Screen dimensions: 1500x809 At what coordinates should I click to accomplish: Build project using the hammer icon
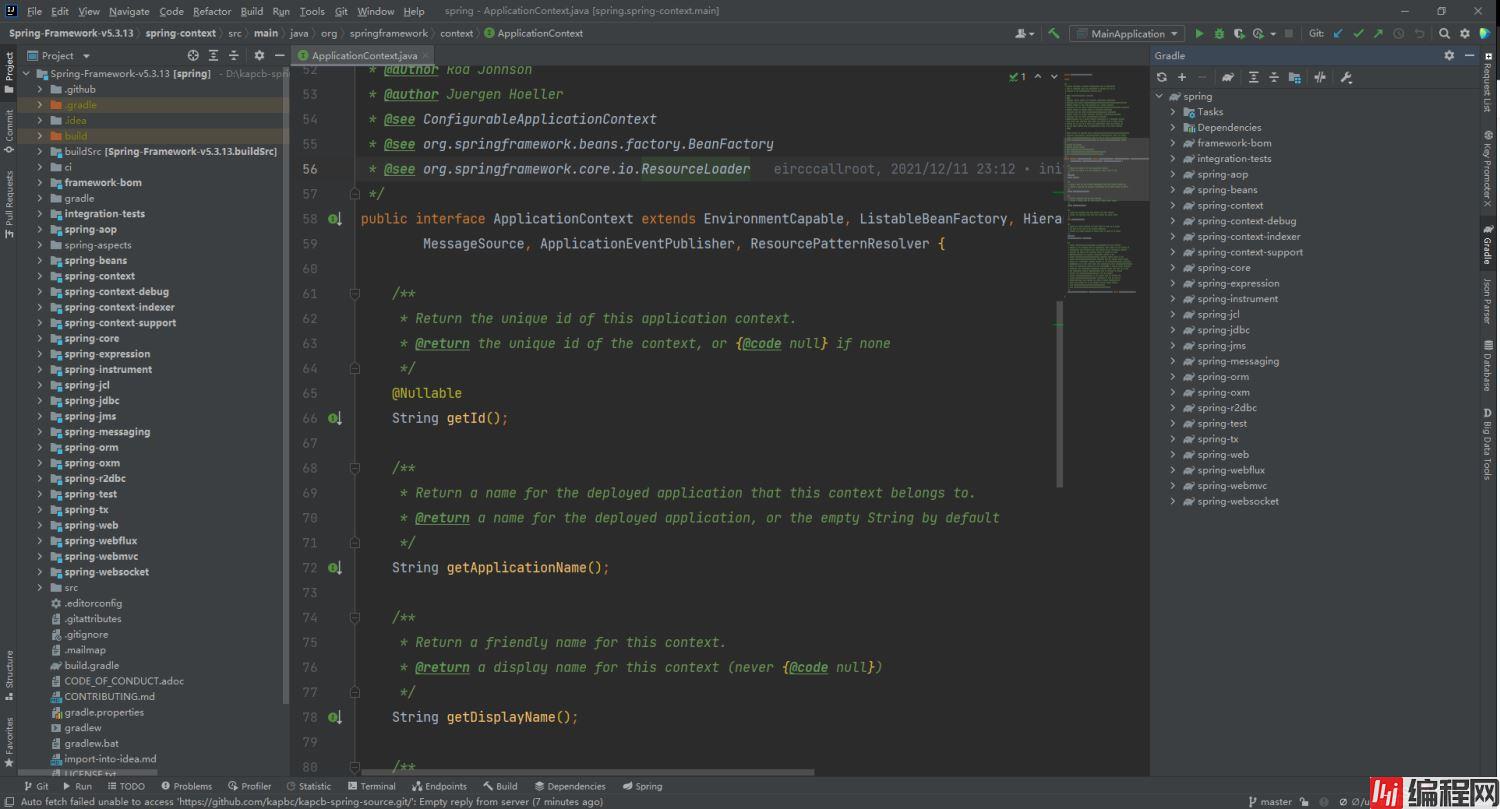point(1054,33)
